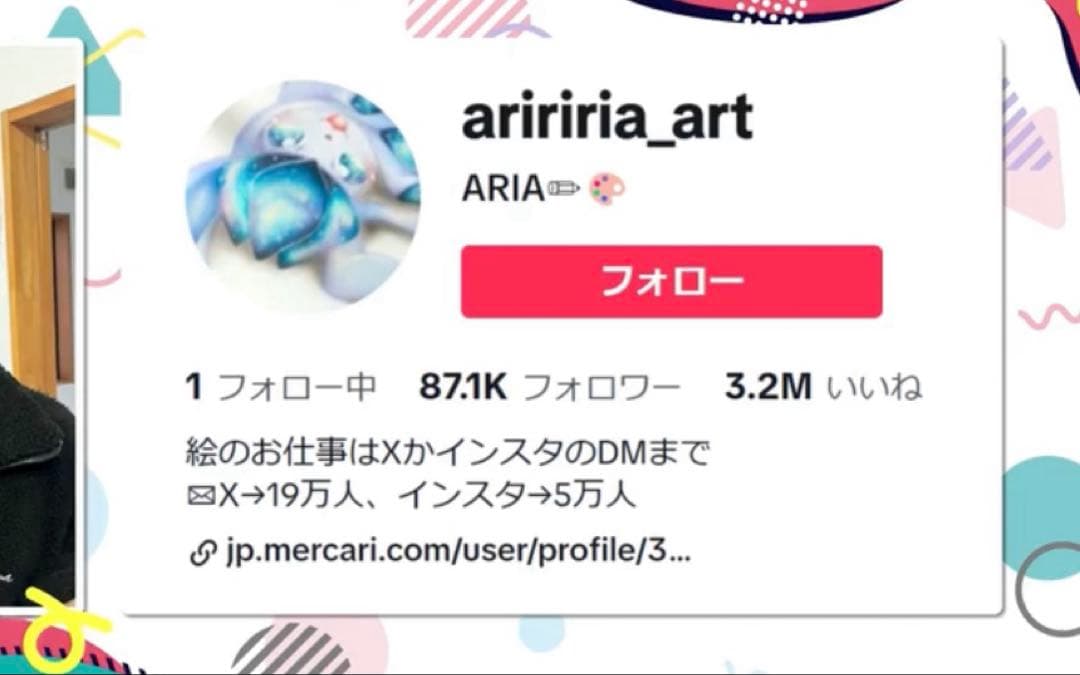The height and width of the screenshot is (675, 1080).
Task: Click the chain link icon beside mercari URL
Action: click(202, 552)
